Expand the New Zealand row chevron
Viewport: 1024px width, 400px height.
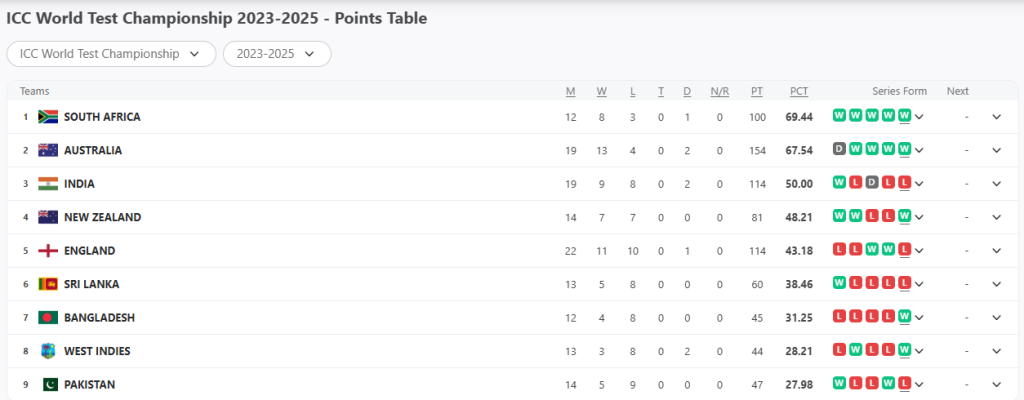click(x=996, y=217)
